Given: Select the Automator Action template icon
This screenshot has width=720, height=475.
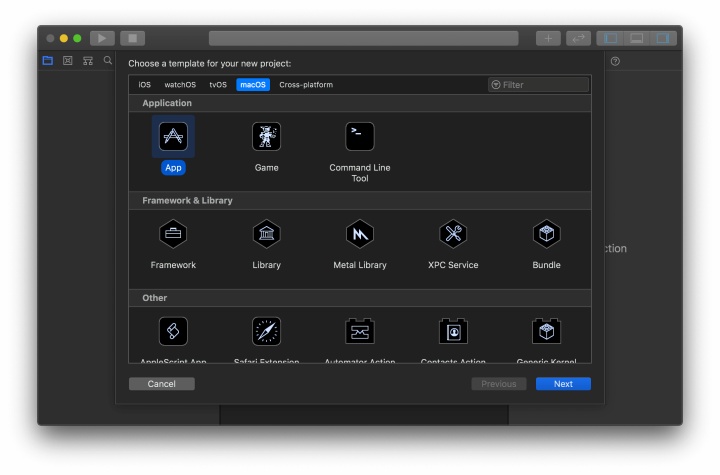Looking at the screenshot, I should click(x=360, y=331).
